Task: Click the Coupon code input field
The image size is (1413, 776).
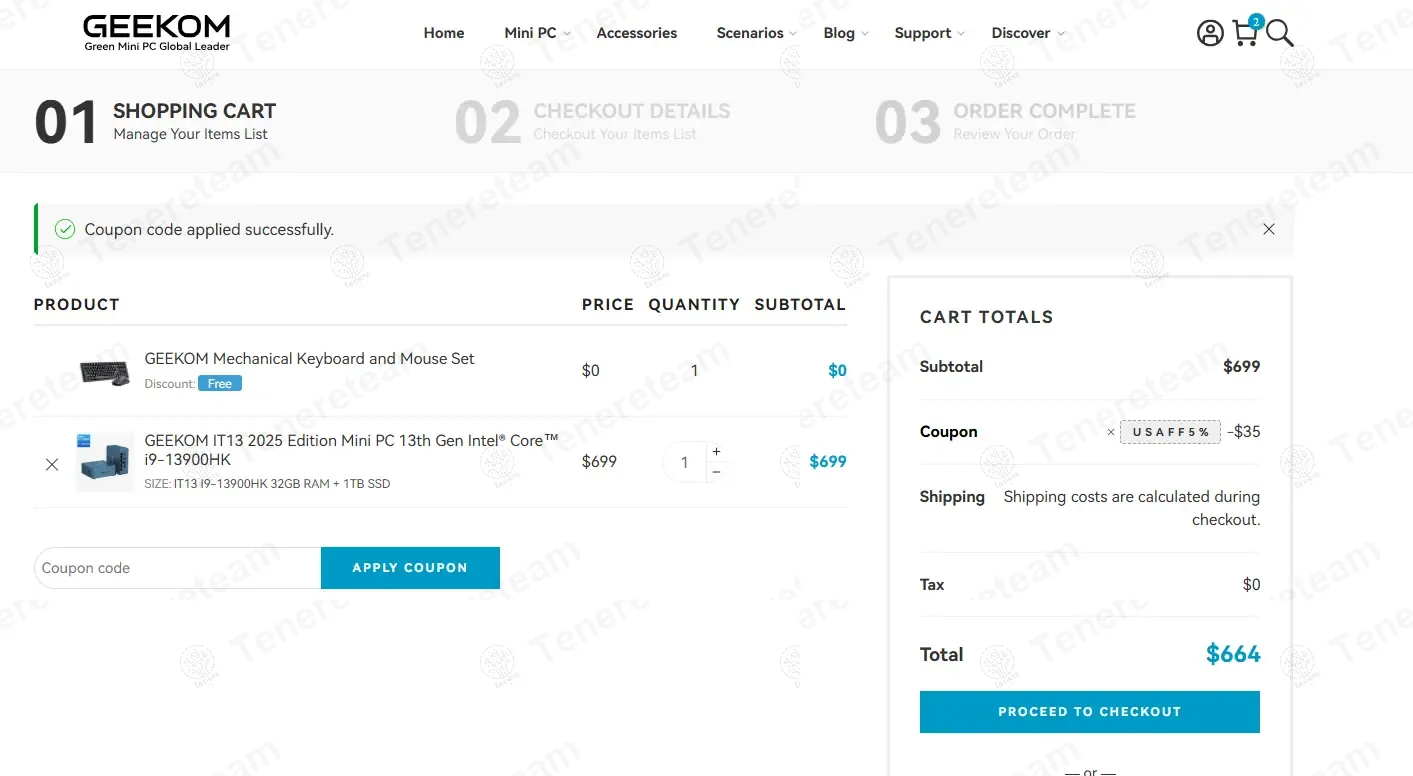Action: 178,568
